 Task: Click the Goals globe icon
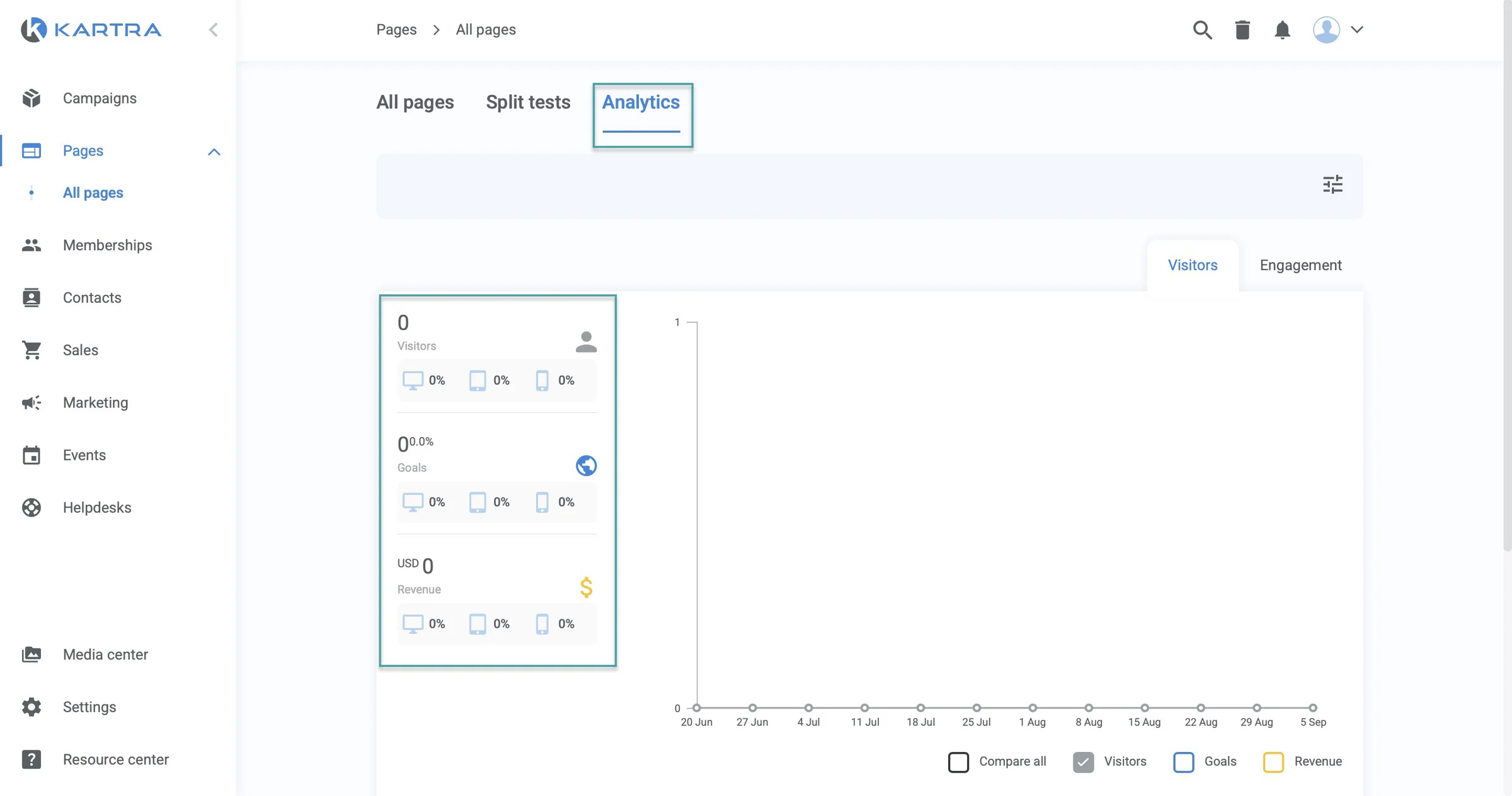coord(586,465)
